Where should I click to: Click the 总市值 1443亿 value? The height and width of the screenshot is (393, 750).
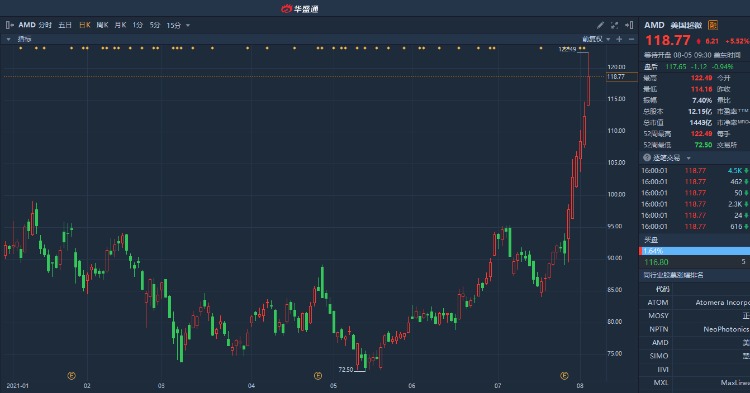click(x=701, y=122)
